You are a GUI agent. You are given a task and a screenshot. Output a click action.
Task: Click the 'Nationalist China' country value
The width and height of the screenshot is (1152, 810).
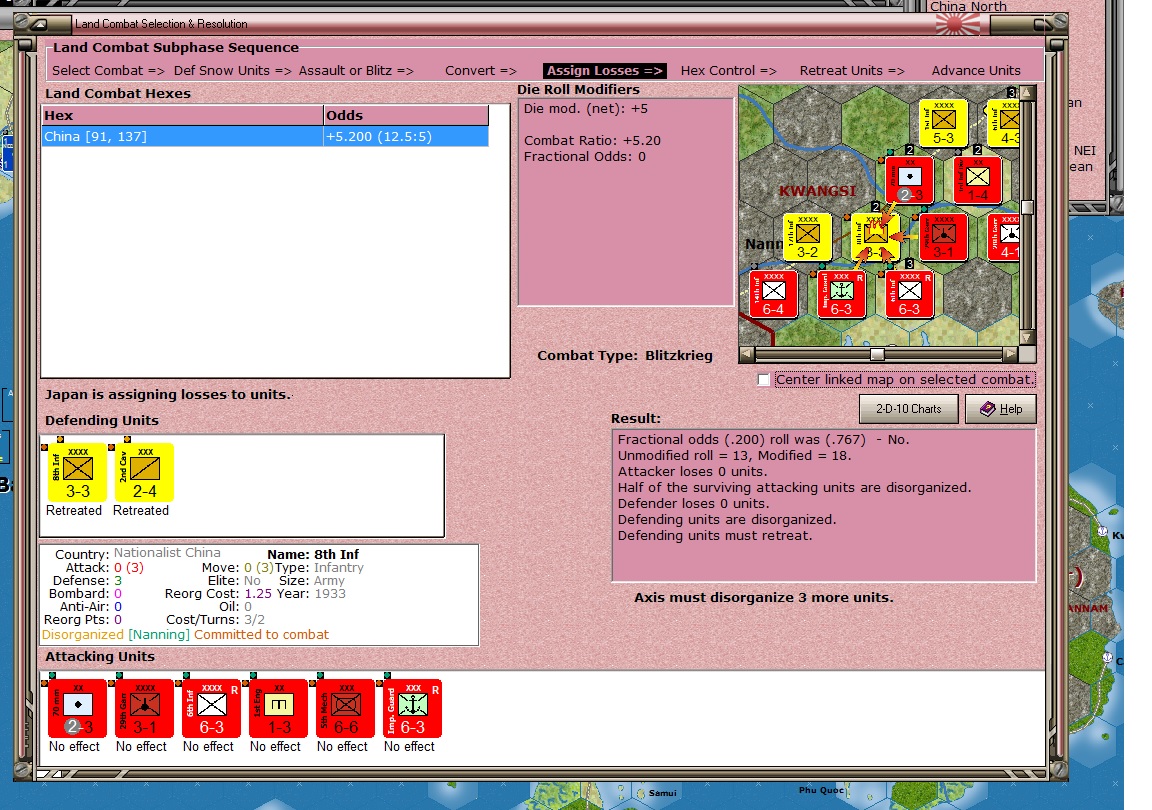[167, 553]
